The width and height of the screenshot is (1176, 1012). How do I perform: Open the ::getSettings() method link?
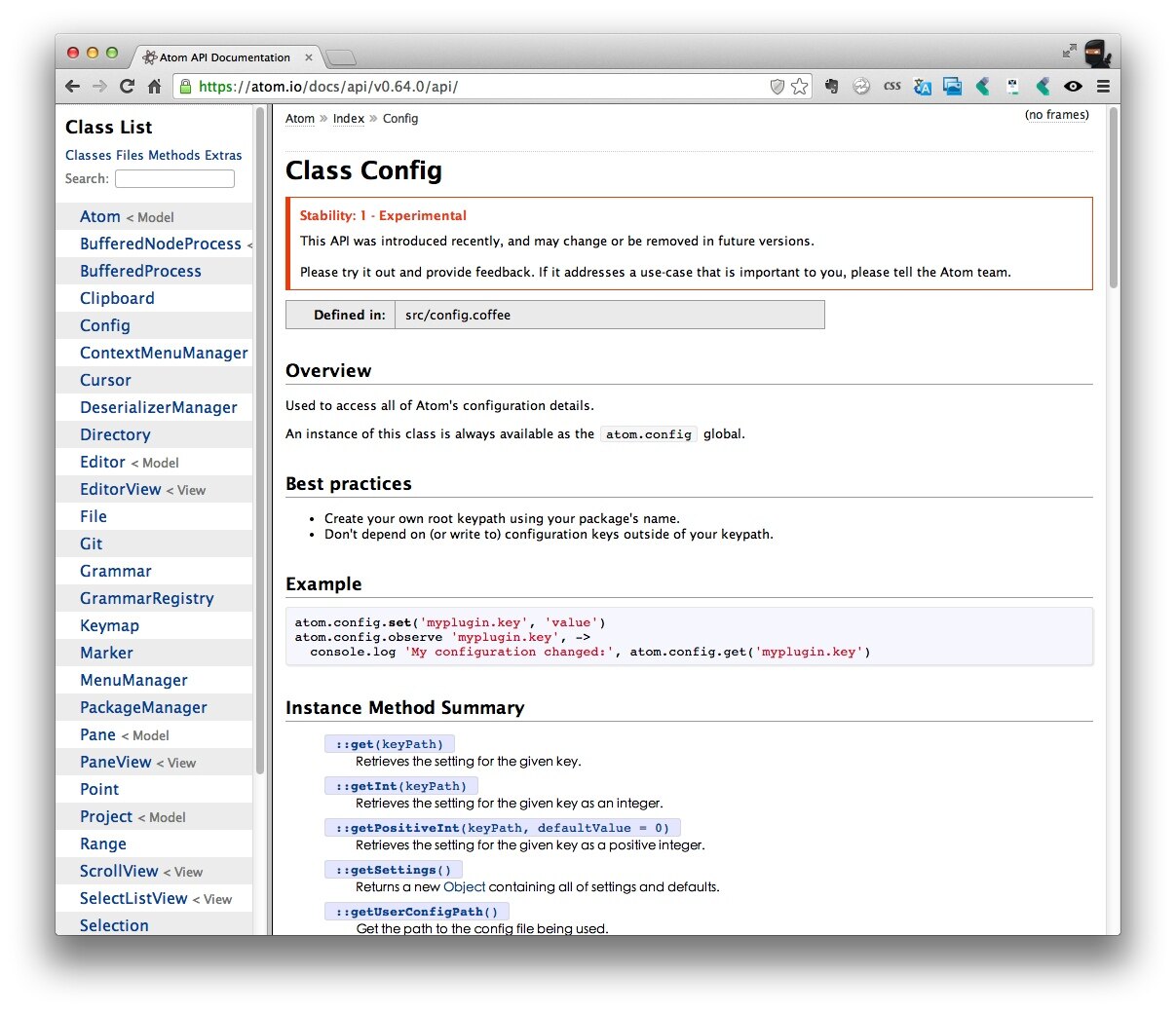click(x=394, y=870)
